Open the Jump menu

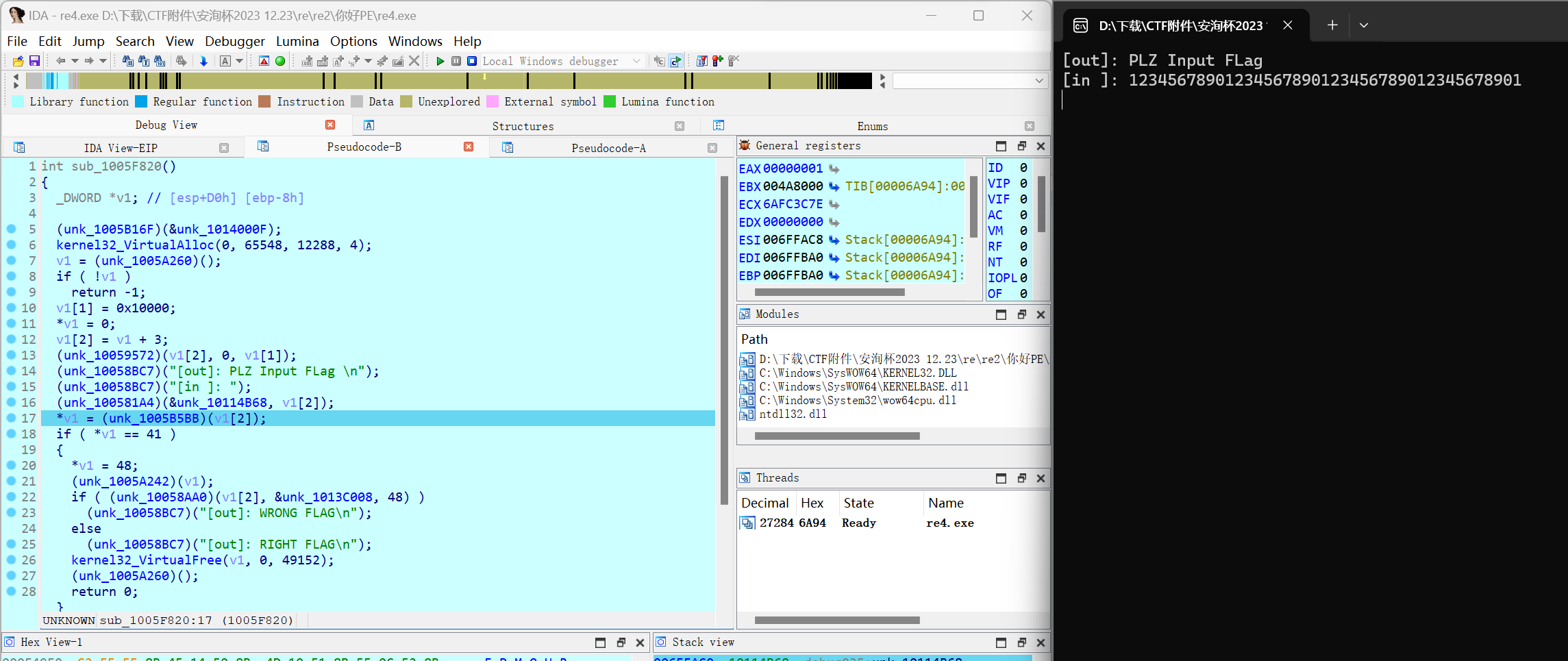click(x=88, y=41)
